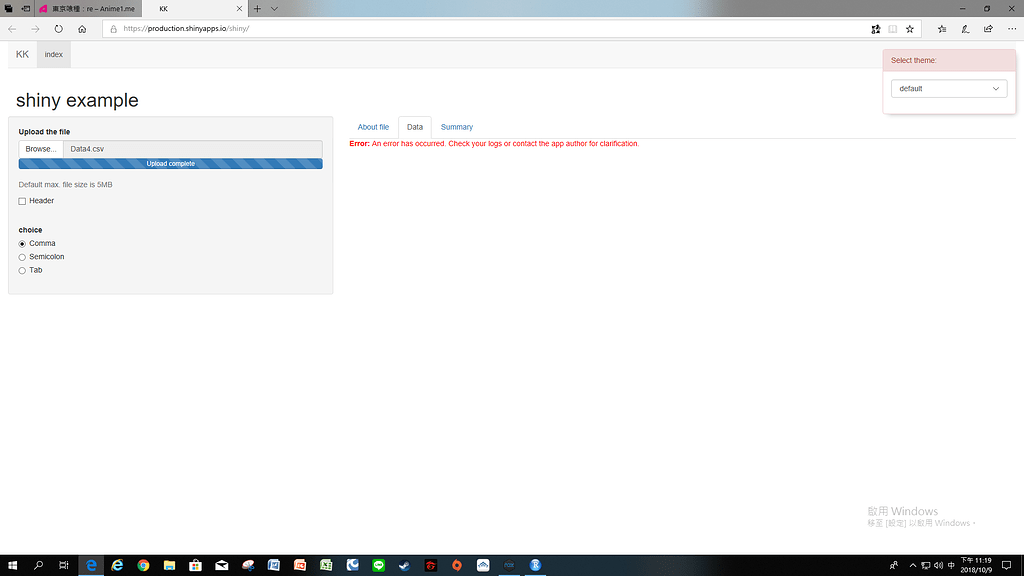
Task: Switch to the Summary tab
Action: tap(456, 127)
